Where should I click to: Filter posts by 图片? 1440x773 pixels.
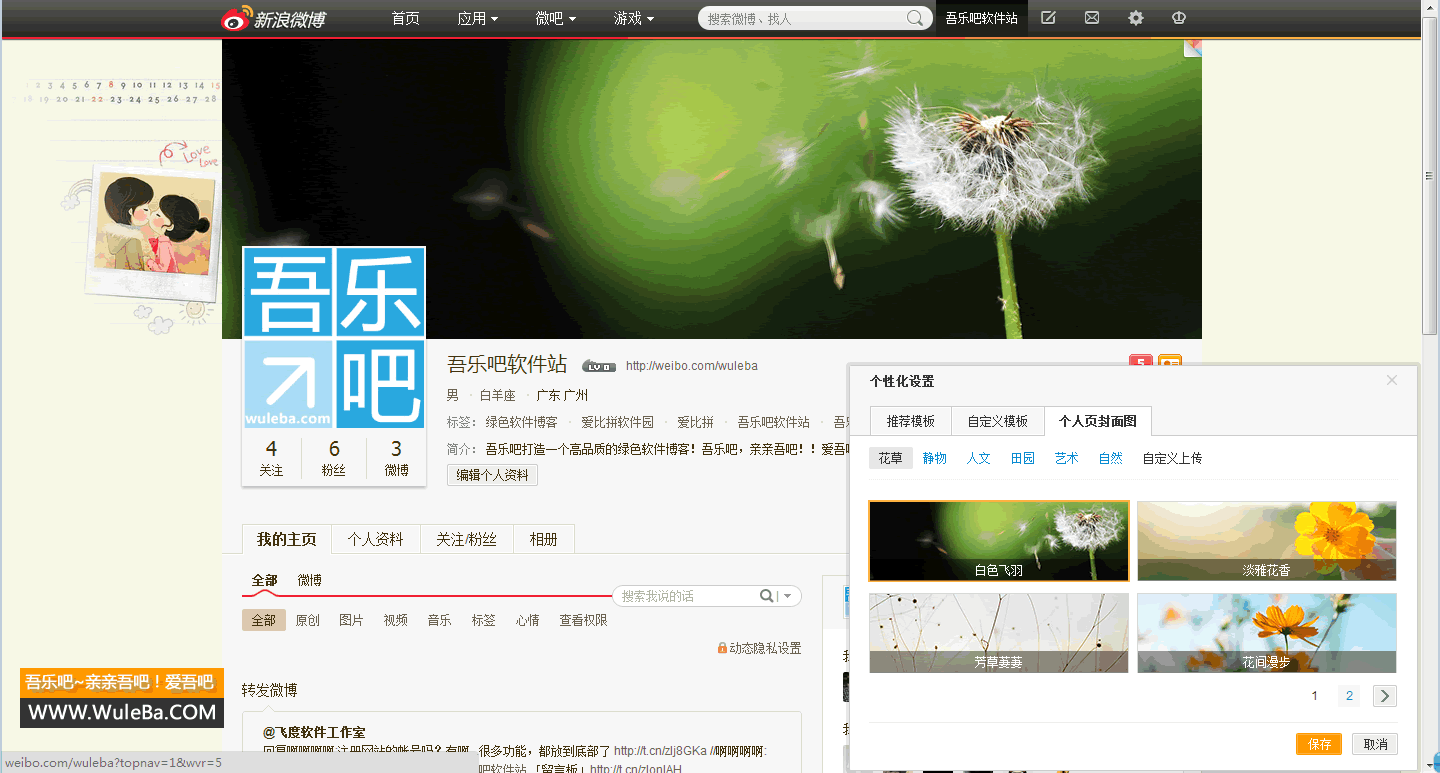tap(352, 620)
